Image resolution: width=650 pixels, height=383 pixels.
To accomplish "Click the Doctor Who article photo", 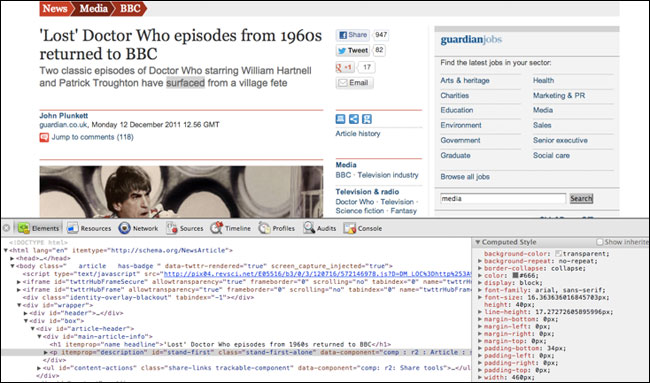I will [181, 192].
